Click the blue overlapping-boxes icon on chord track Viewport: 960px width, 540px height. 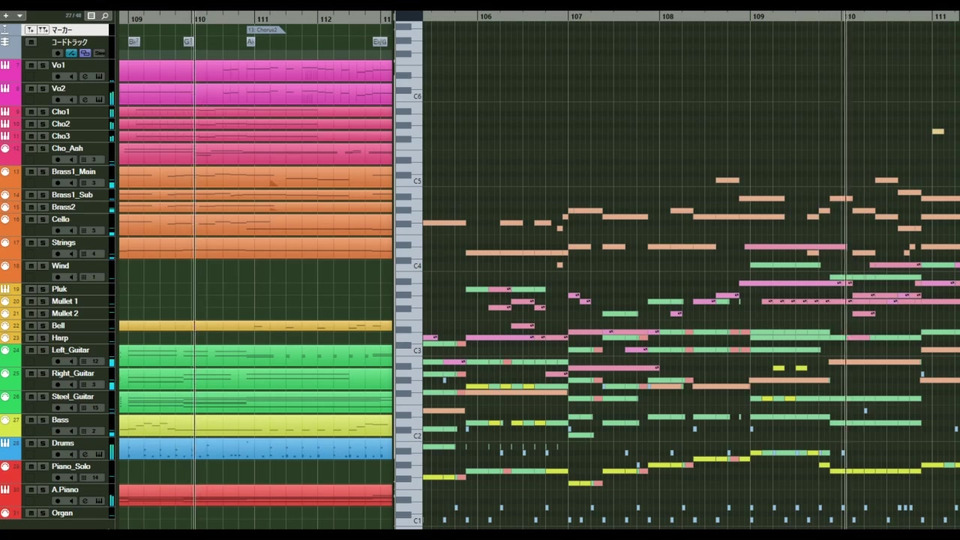pos(85,53)
